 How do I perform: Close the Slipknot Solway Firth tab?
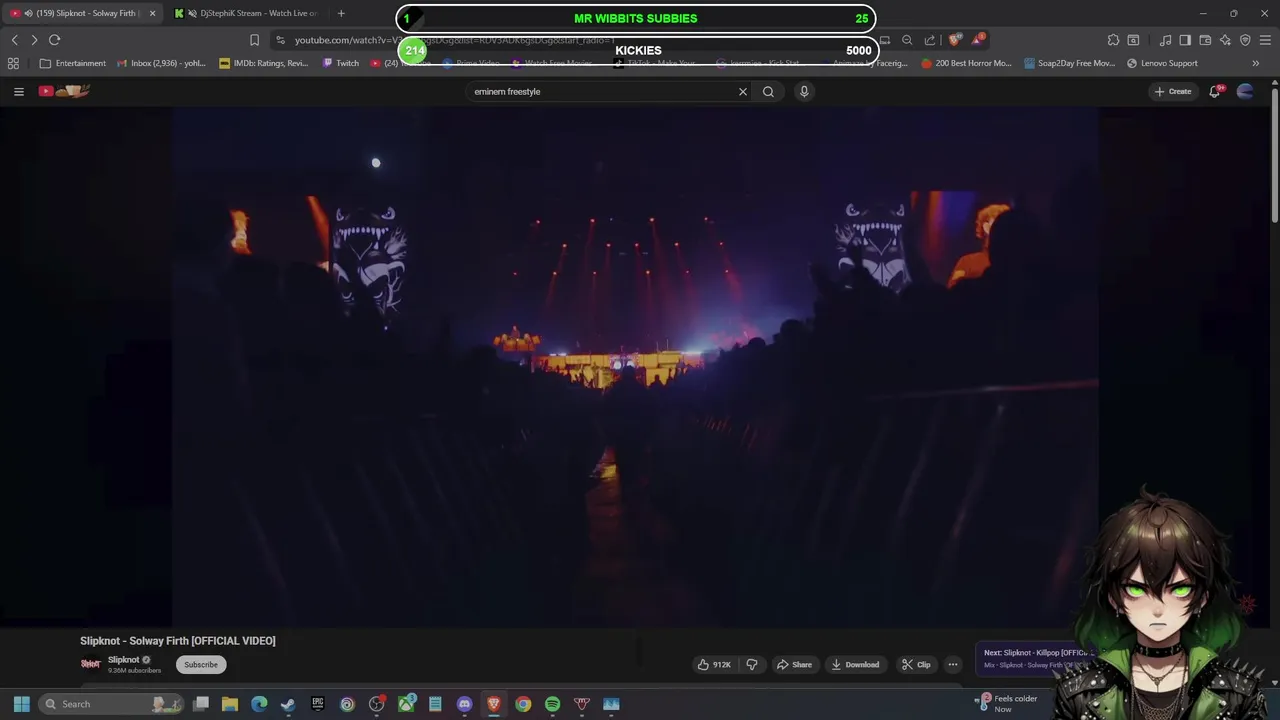point(152,13)
